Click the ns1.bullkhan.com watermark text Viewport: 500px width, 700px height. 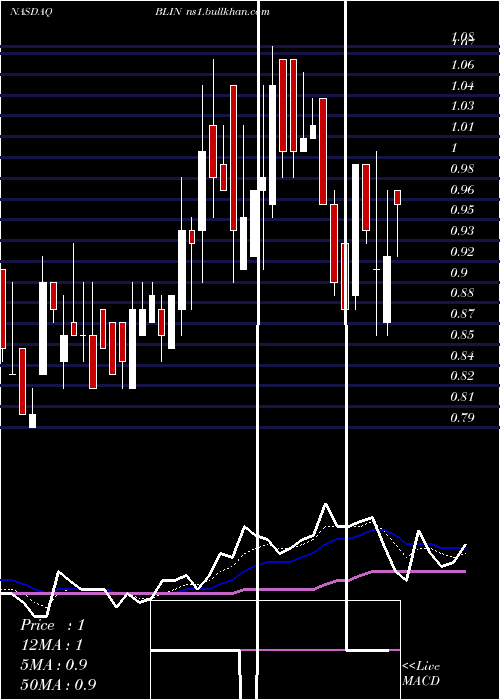(x=227, y=12)
